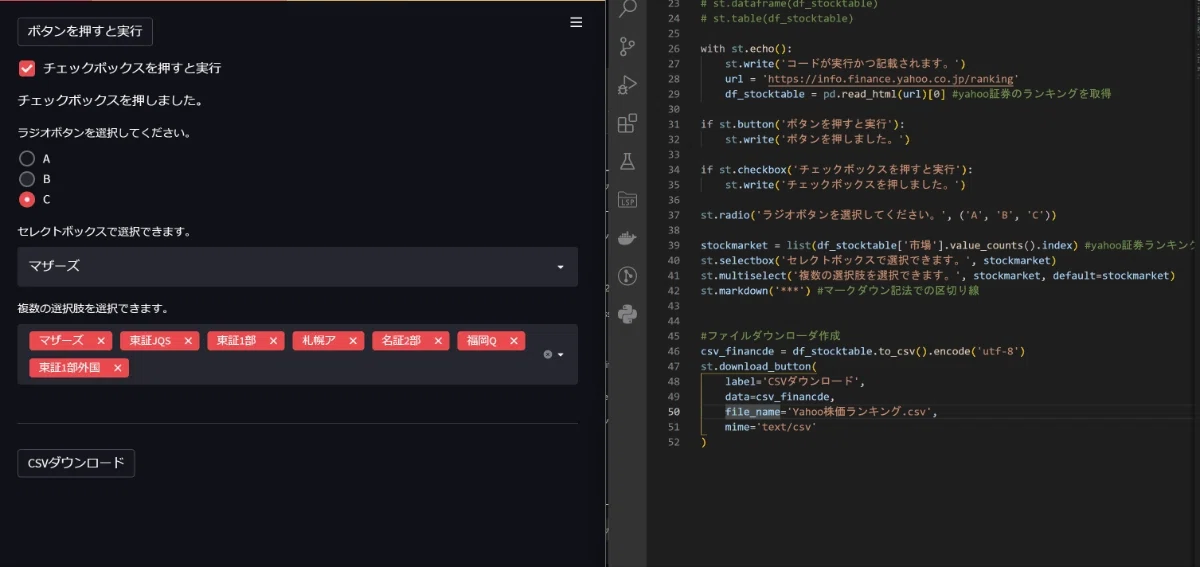Screen dimensions: 1200x567
Task: Click the CSVダウンロード button
Action: tap(76, 463)
